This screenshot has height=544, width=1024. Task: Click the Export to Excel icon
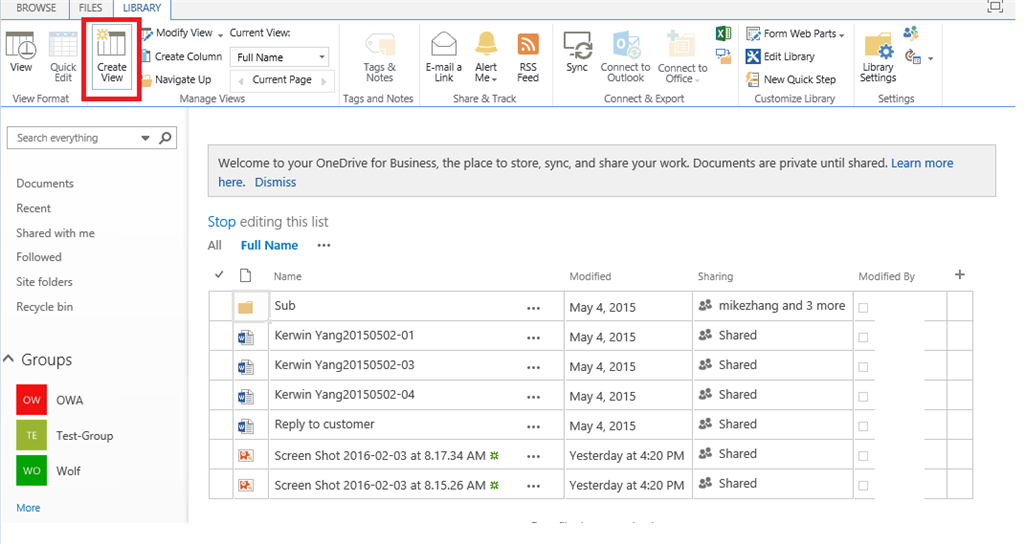point(723,34)
